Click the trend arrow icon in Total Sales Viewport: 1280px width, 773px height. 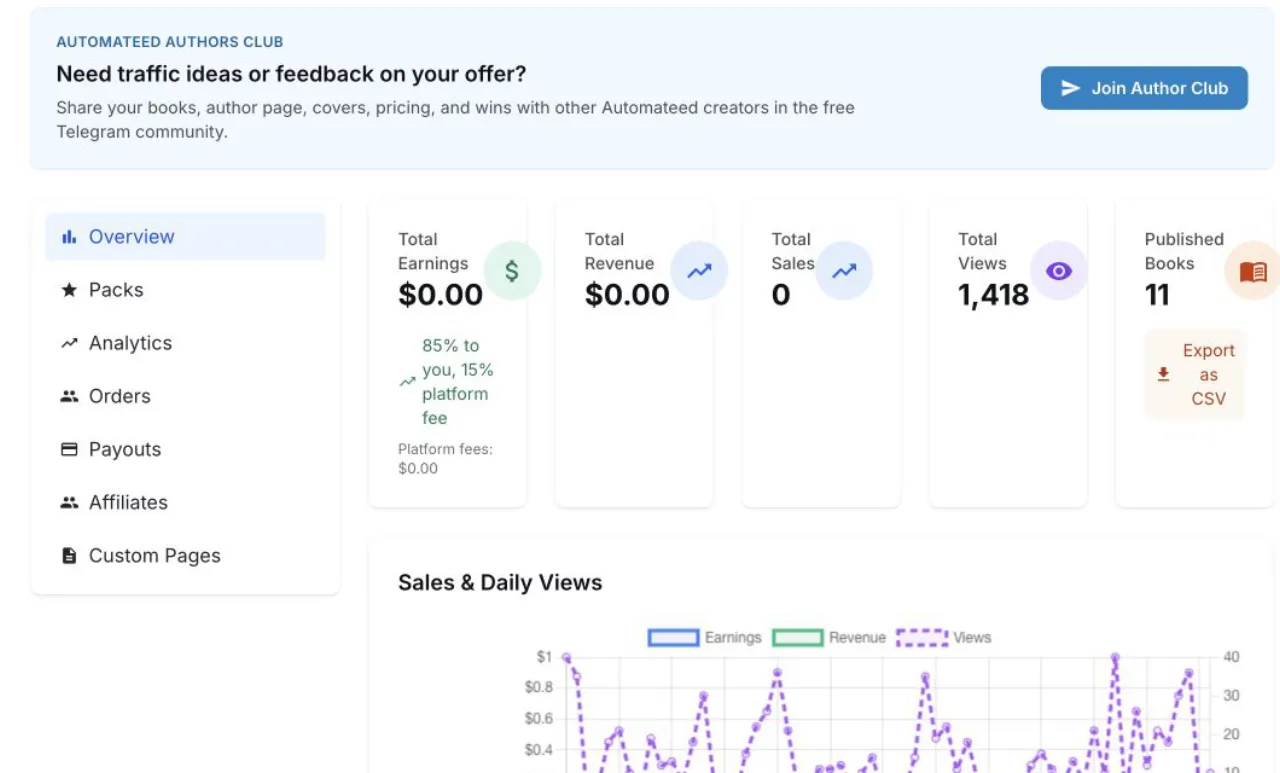(x=845, y=271)
